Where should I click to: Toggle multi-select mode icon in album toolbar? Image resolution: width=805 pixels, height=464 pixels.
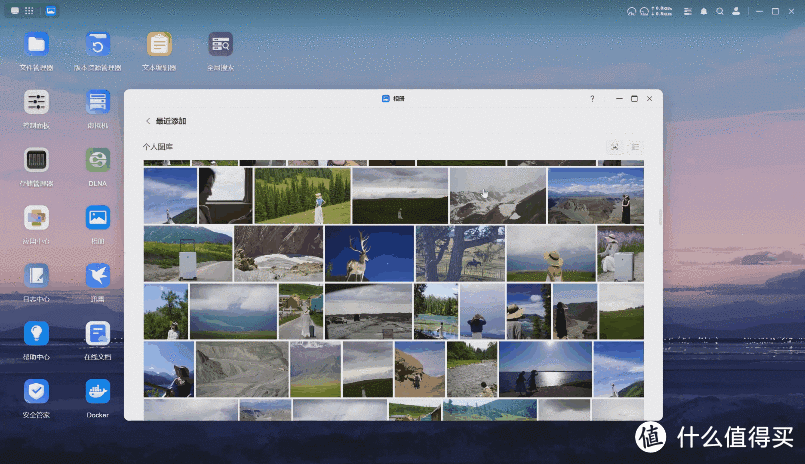tap(614, 147)
